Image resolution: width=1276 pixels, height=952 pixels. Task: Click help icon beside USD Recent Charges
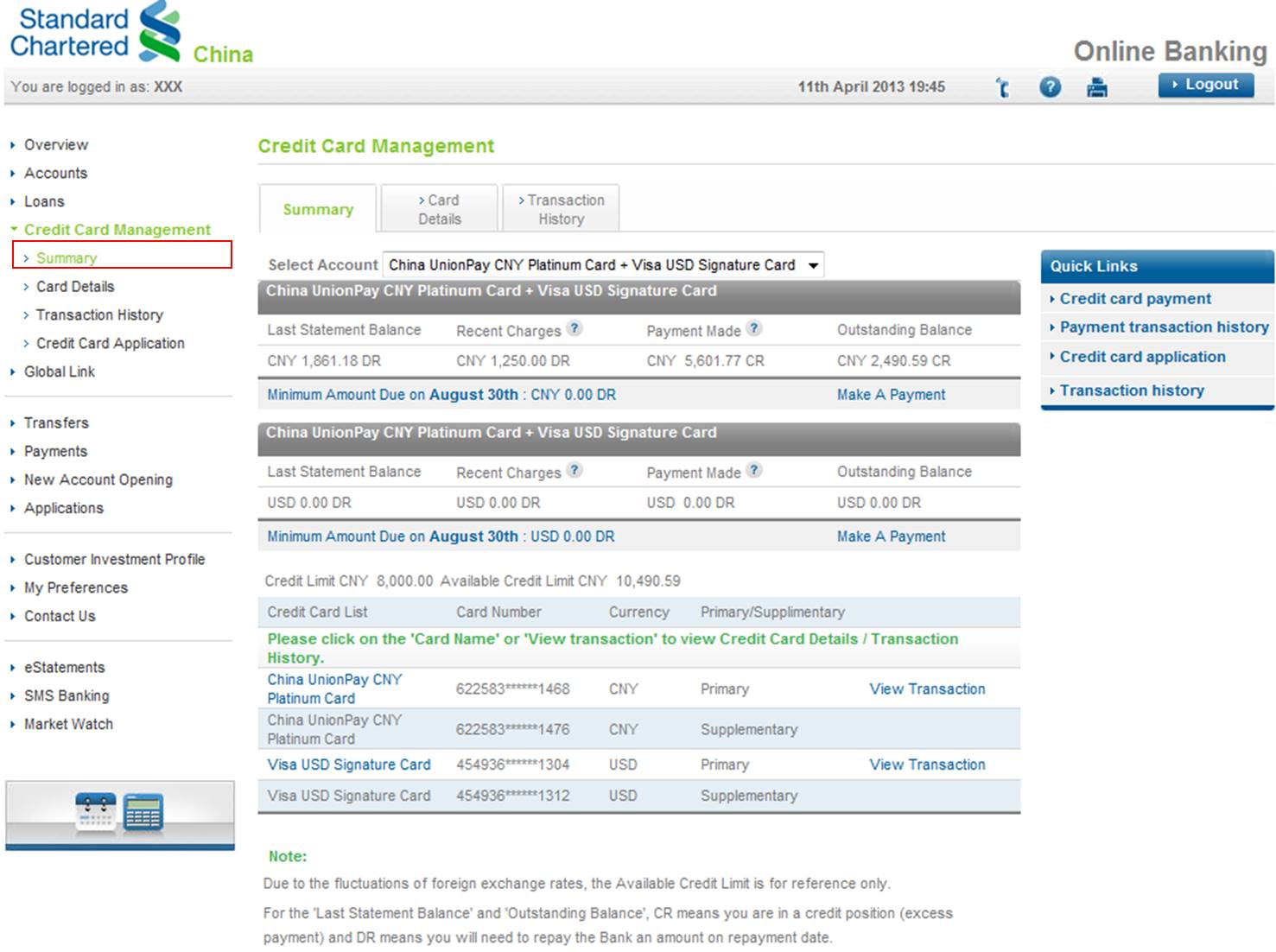[575, 470]
